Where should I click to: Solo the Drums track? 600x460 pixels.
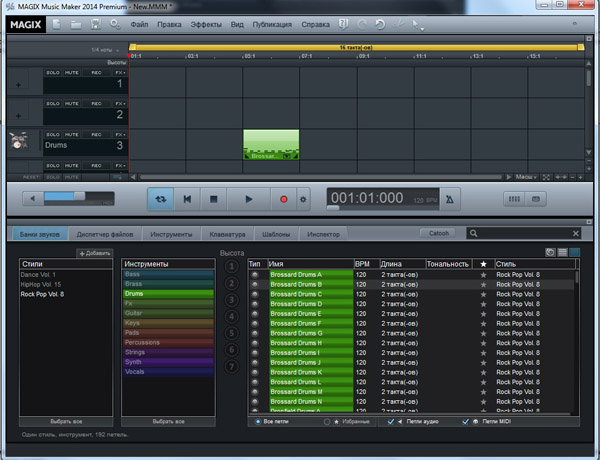(53, 134)
